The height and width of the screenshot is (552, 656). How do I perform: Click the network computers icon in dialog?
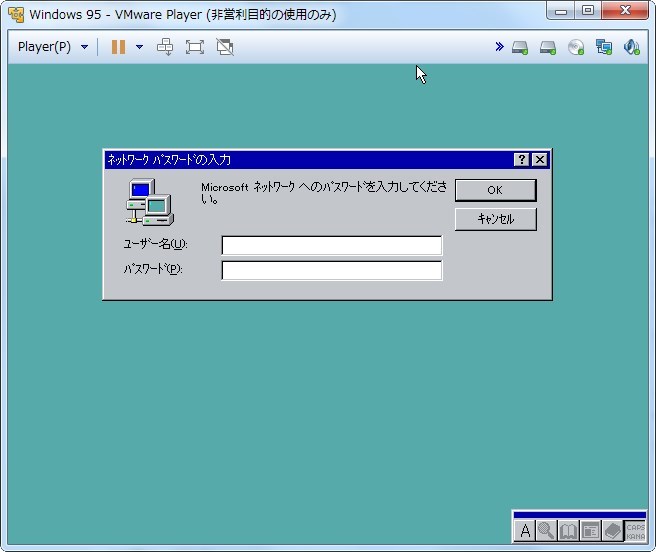(x=150, y=203)
